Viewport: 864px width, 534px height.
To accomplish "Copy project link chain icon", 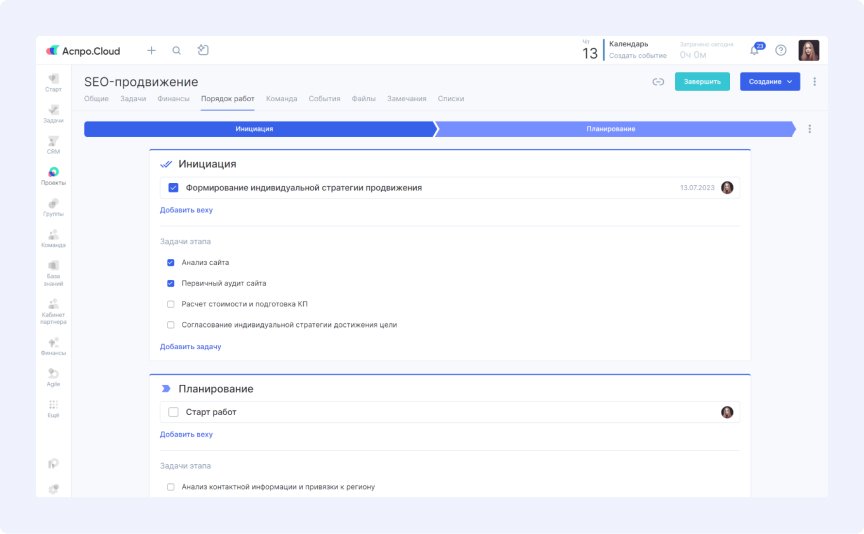I will (658, 82).
